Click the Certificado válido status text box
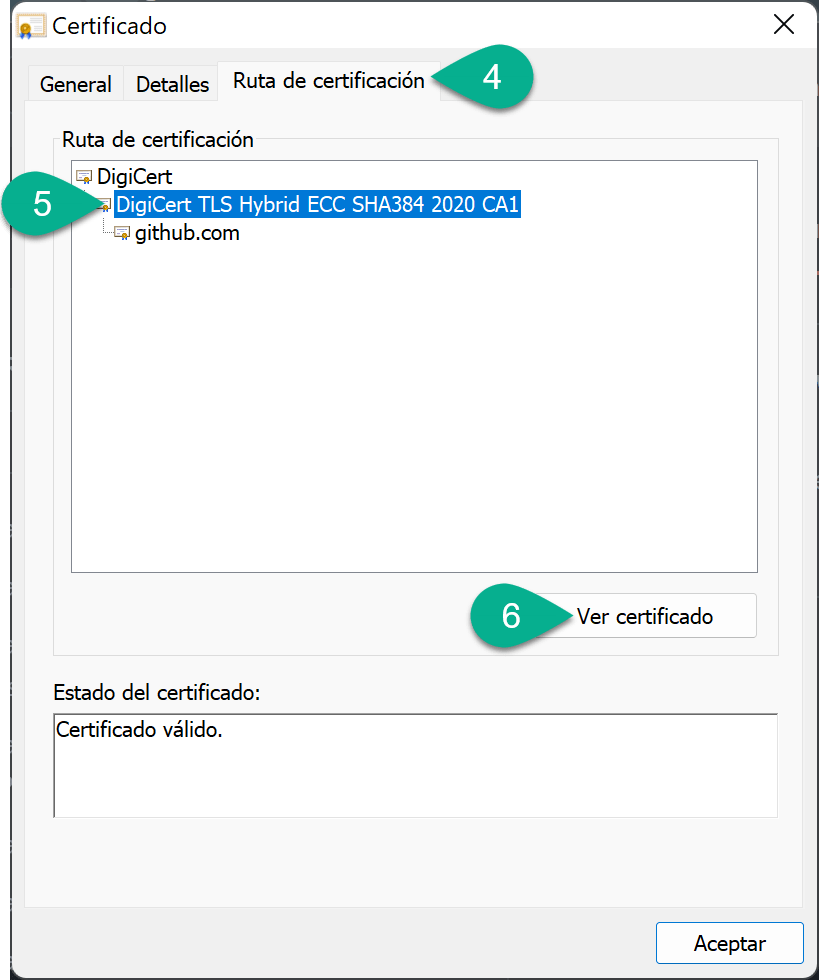 pos(414,765)
